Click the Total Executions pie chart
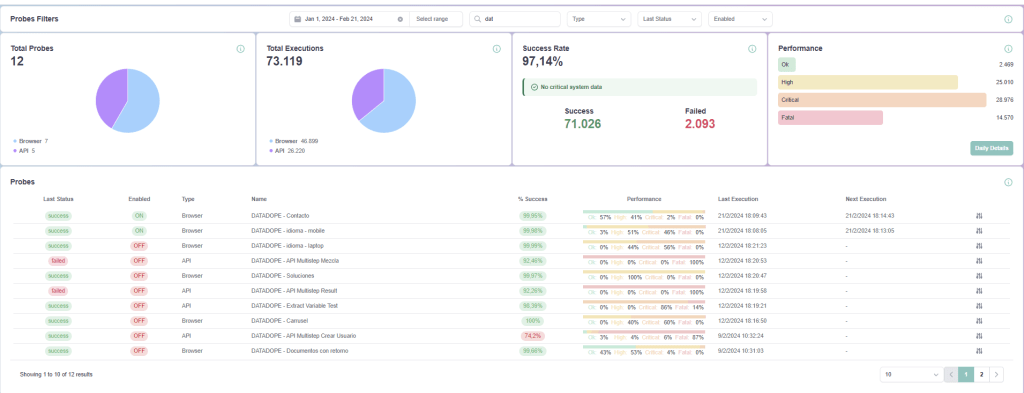This screenshot has height=393, width=1024. (384, 101)
